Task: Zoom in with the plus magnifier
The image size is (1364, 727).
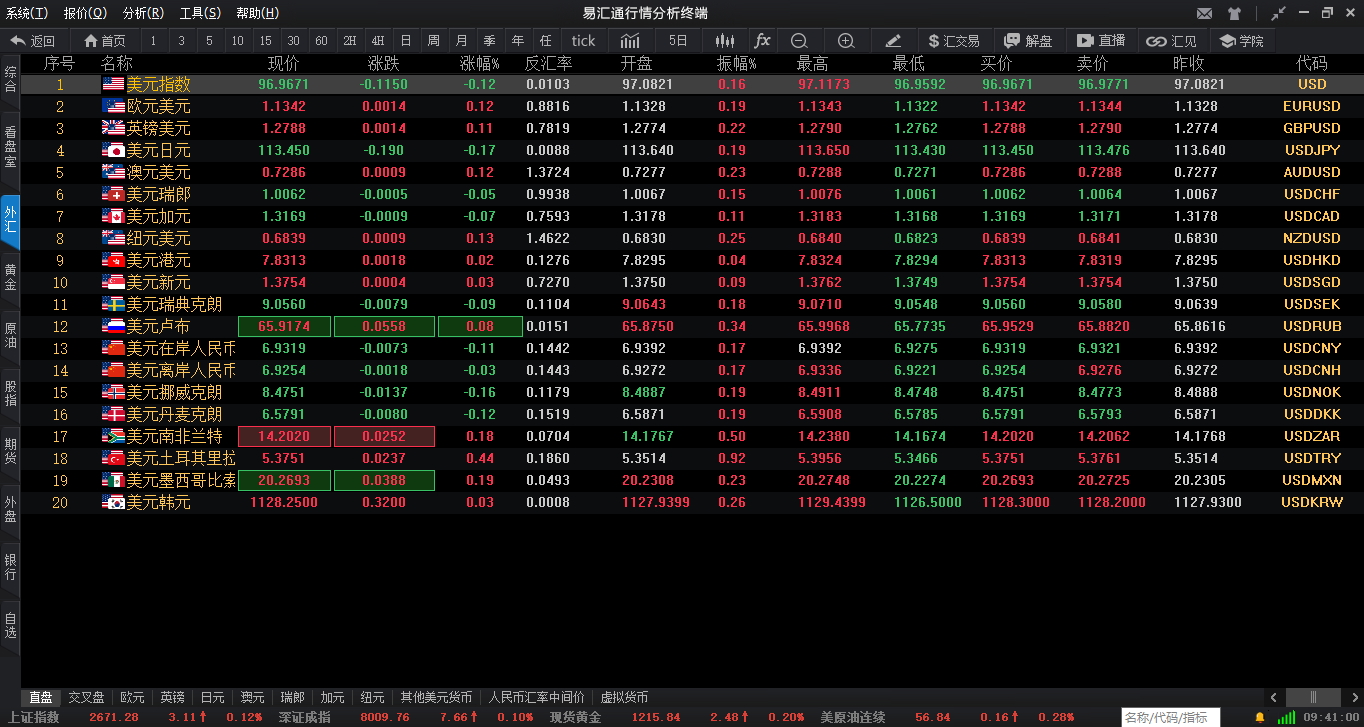Action: pyautogui.click(x=846, y=41)
